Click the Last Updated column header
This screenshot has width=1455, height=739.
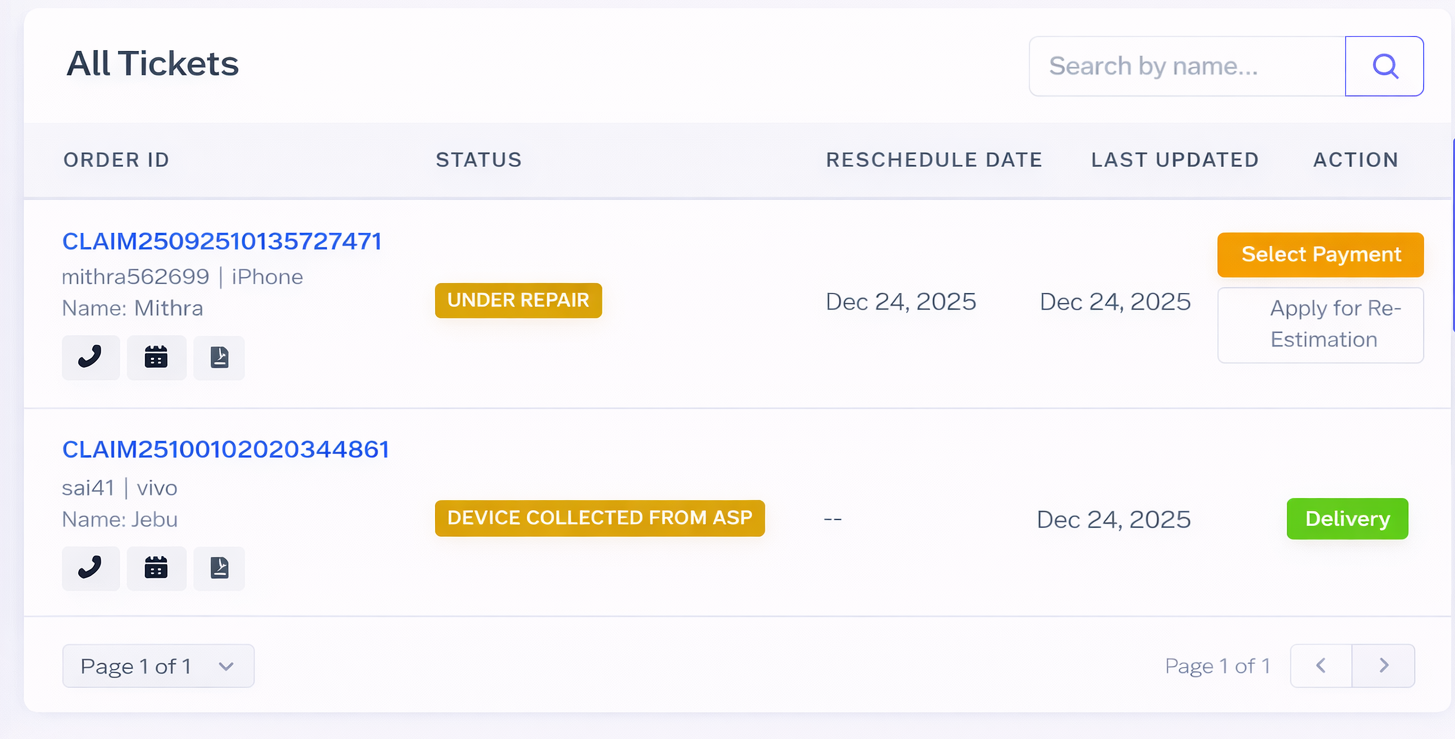point(1174,160)
